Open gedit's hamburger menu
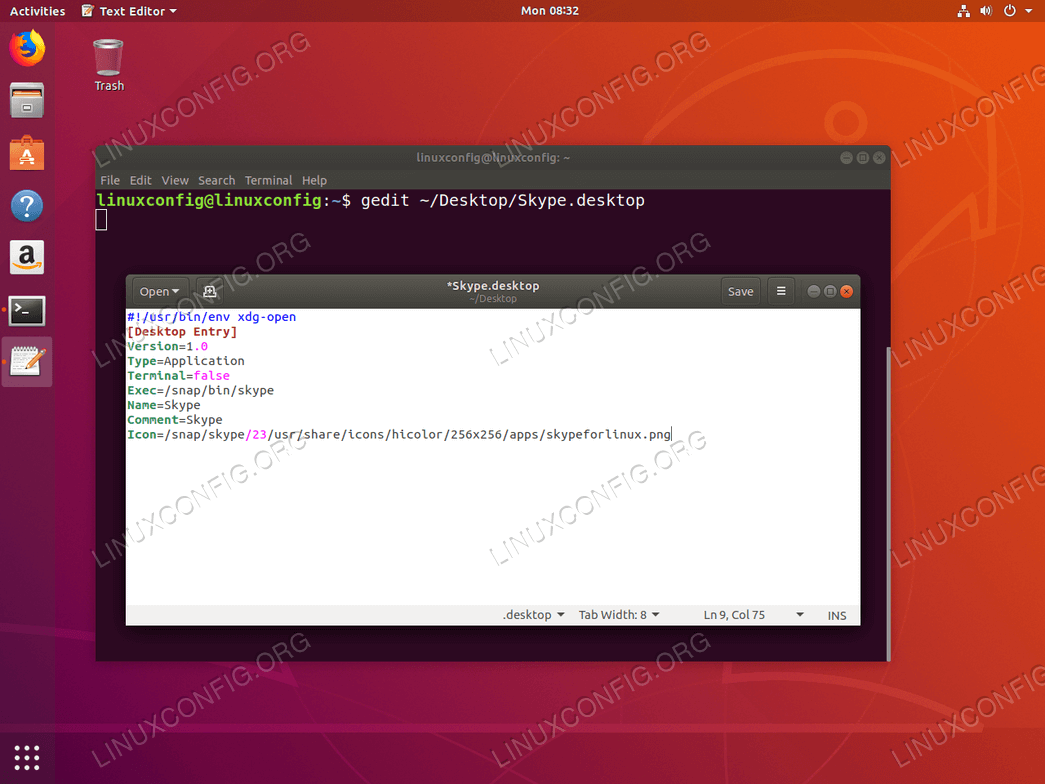The height and width of the screenshot is (784, 1045). (x=780, y=291)
